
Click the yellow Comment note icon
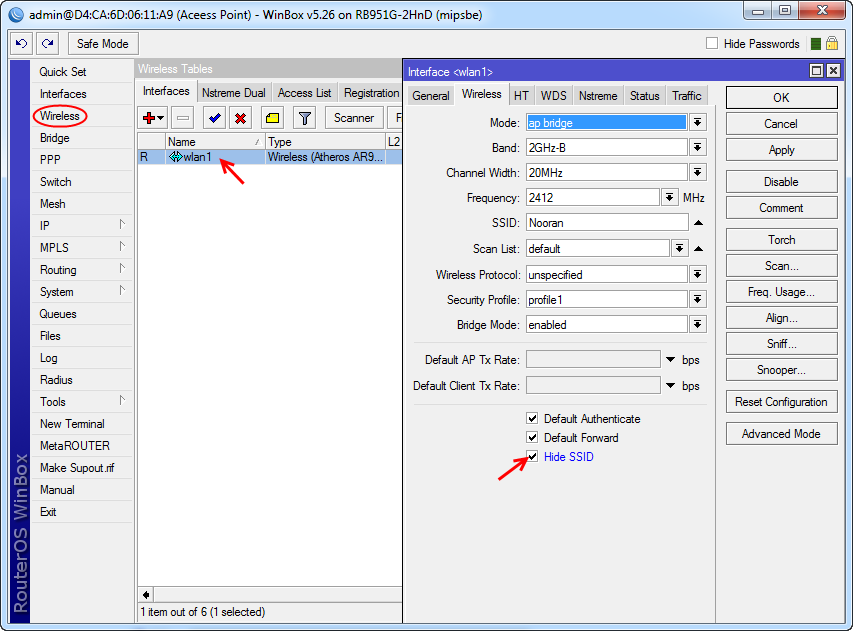click(273, 117)
